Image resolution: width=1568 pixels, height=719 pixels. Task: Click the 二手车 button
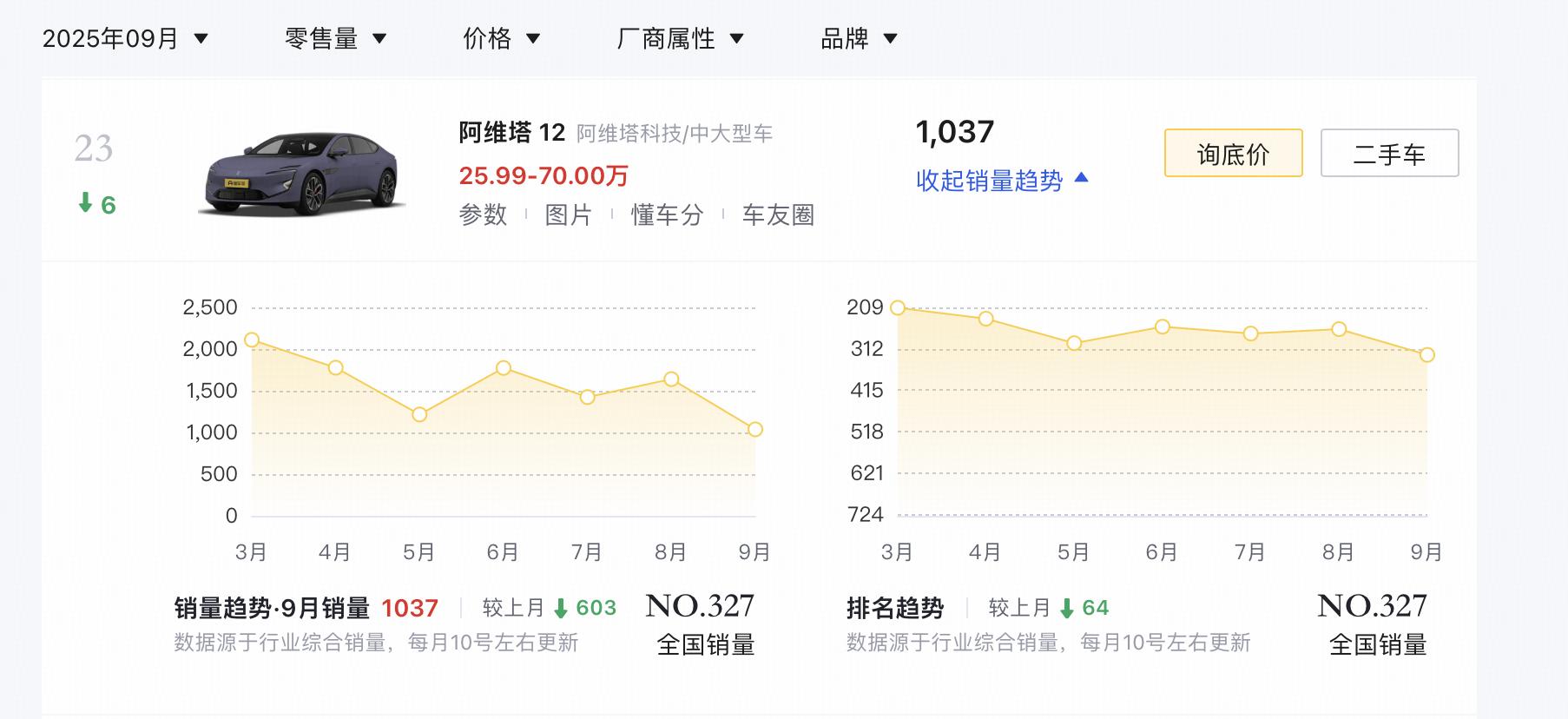(x=1389, y=154)
